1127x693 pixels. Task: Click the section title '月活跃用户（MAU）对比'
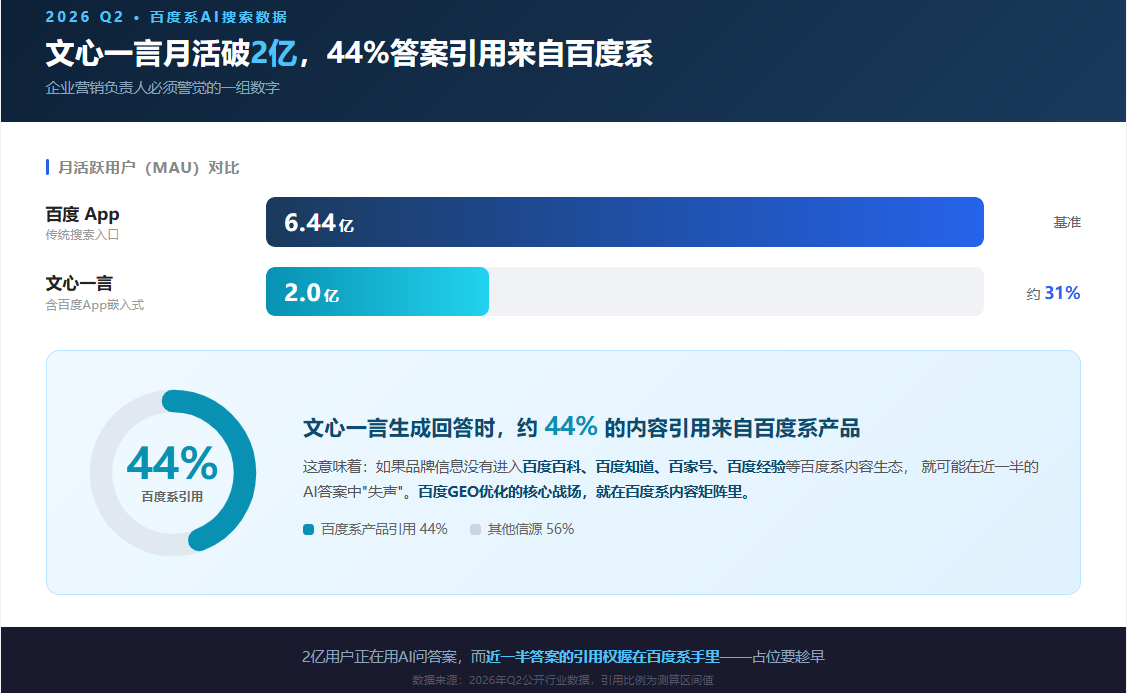click(148, 167)
